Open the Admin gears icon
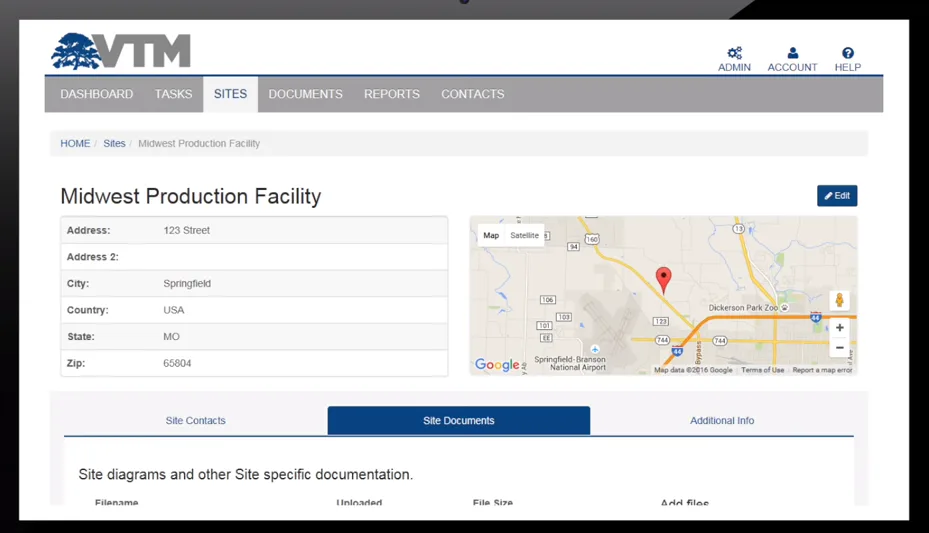929x533 pixels. click(735, 53)
